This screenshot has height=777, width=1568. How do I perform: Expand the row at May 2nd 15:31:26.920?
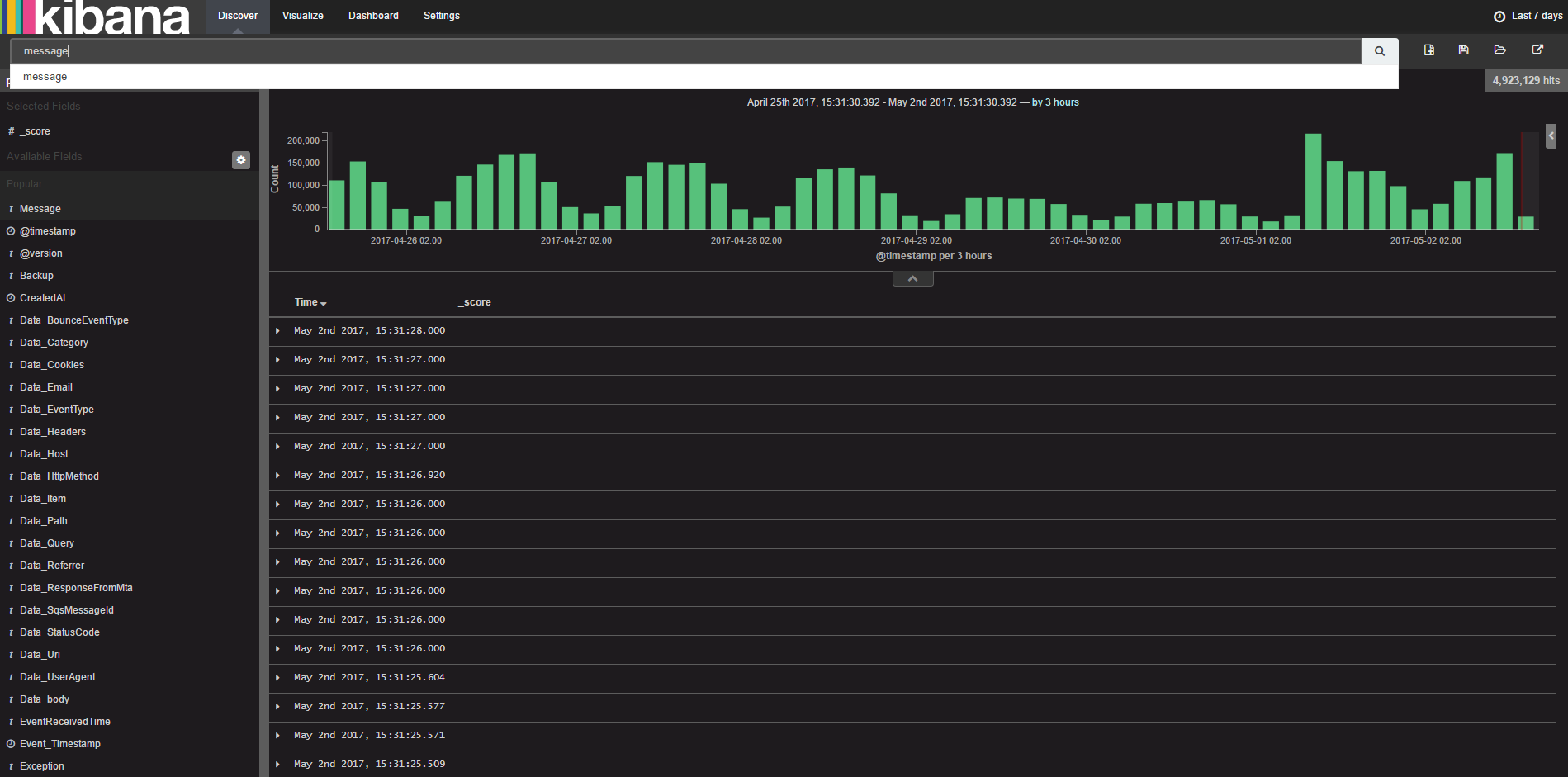click(x=277, y=476)
